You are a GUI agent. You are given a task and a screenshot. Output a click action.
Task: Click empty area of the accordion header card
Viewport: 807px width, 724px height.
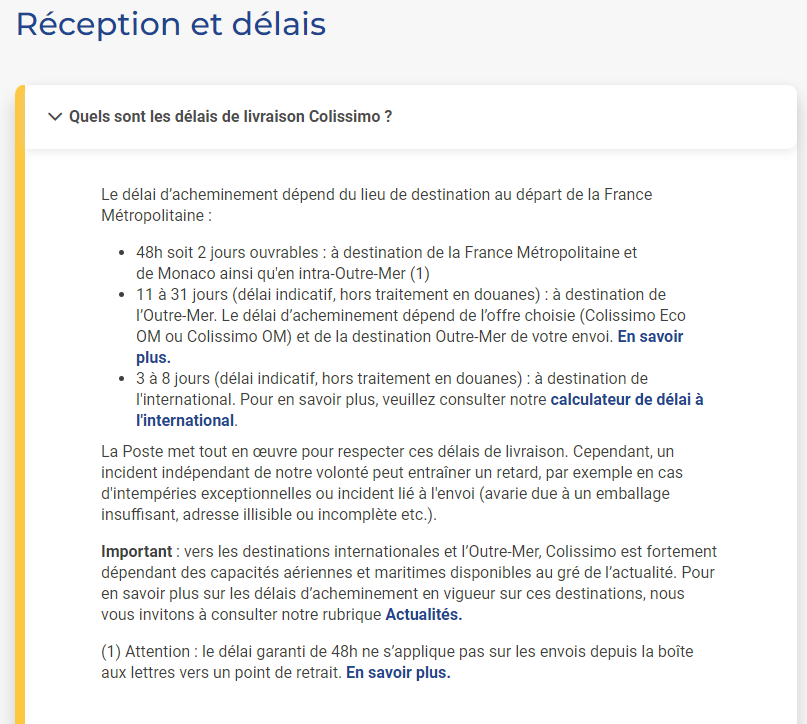pyautogui.click(x=592, y=117)
